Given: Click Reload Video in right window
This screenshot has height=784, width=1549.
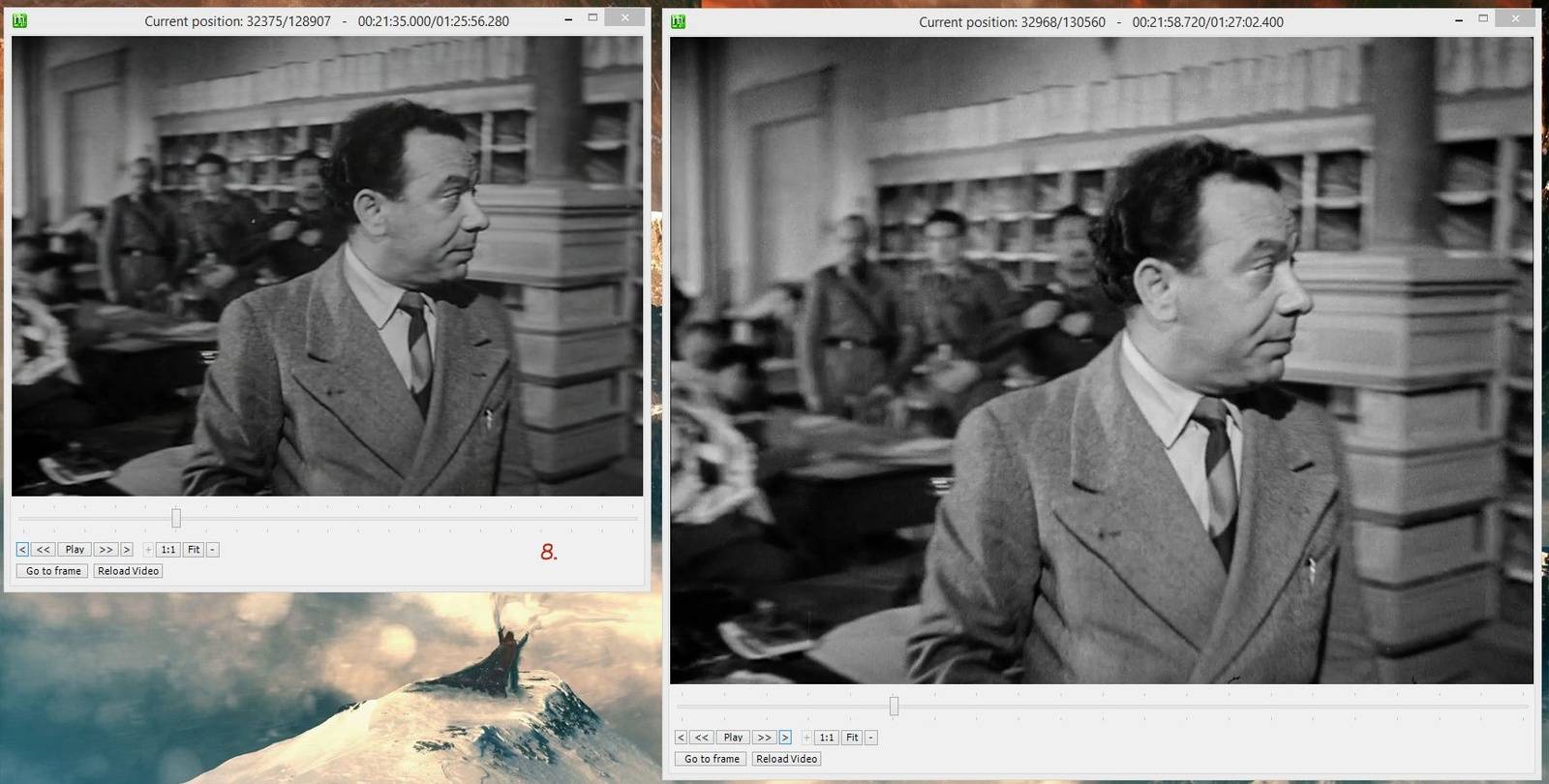Looking at the screenshot, I should 786,759.
